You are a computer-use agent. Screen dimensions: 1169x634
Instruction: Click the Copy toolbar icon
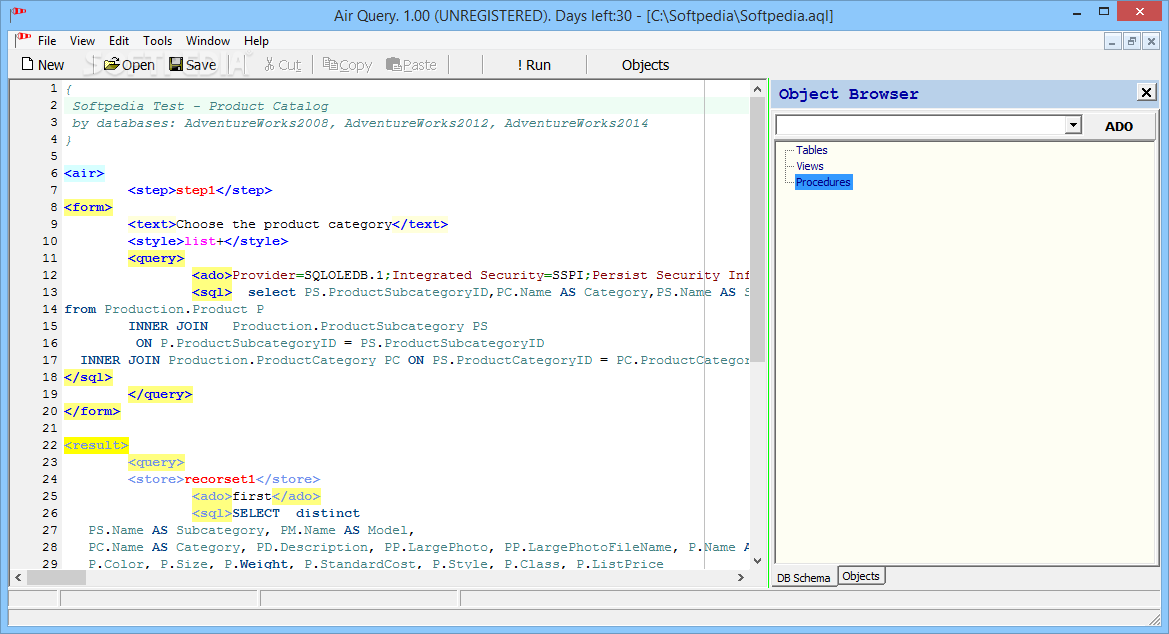coord(330,64)
